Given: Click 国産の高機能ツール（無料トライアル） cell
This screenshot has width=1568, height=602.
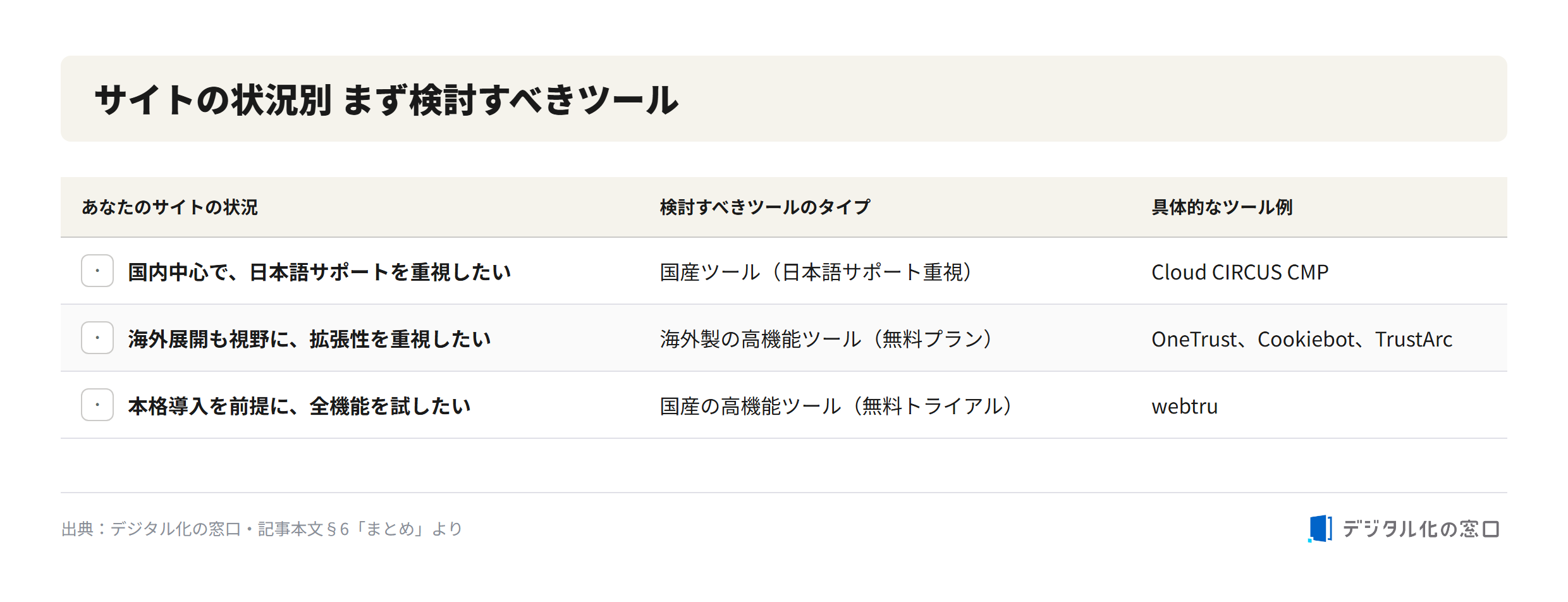Looking at the screenshot, I should [x=837, y=406].
